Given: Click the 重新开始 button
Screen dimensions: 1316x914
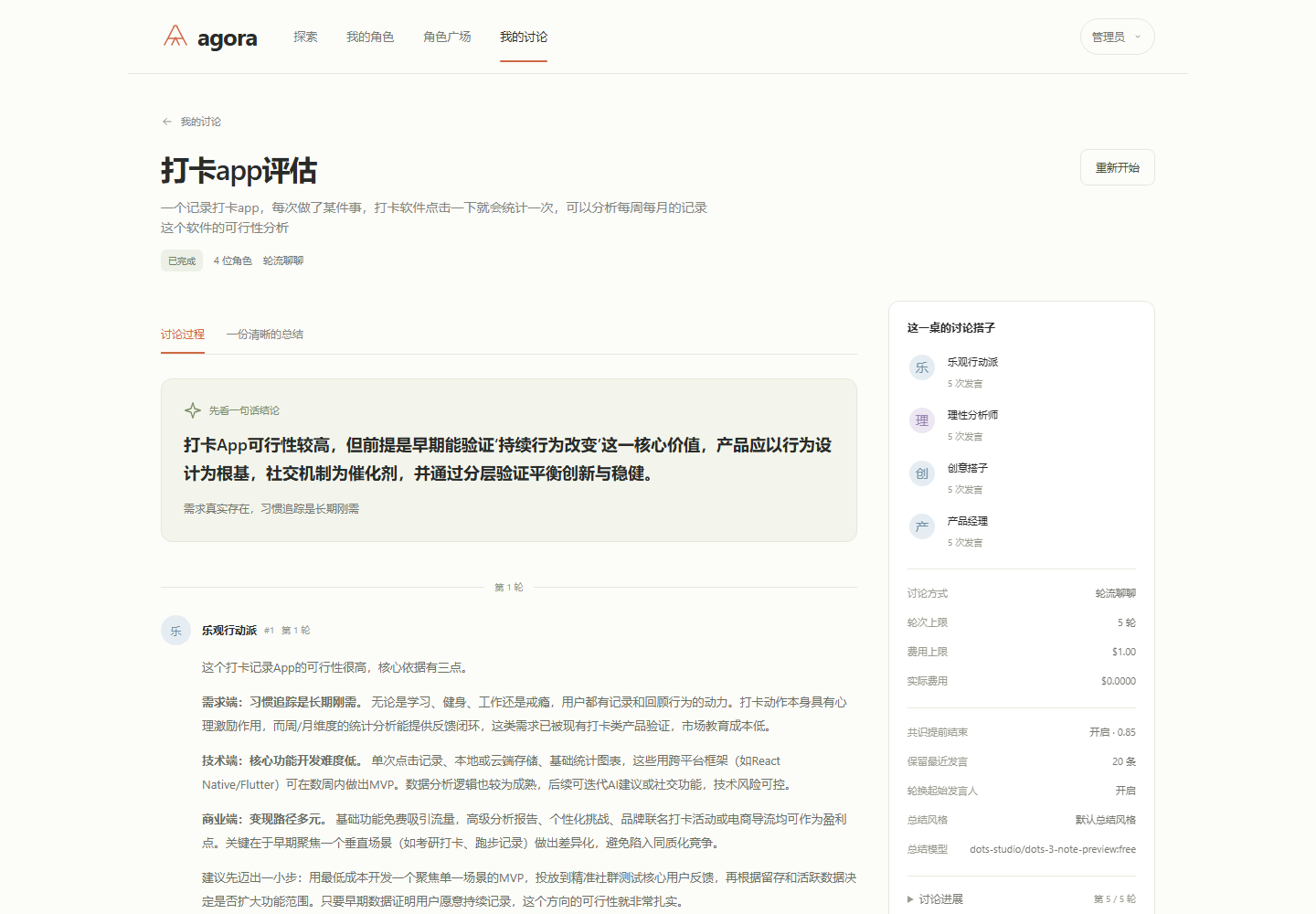Looking at the screenshot, I should click(x=1117, y=167).
